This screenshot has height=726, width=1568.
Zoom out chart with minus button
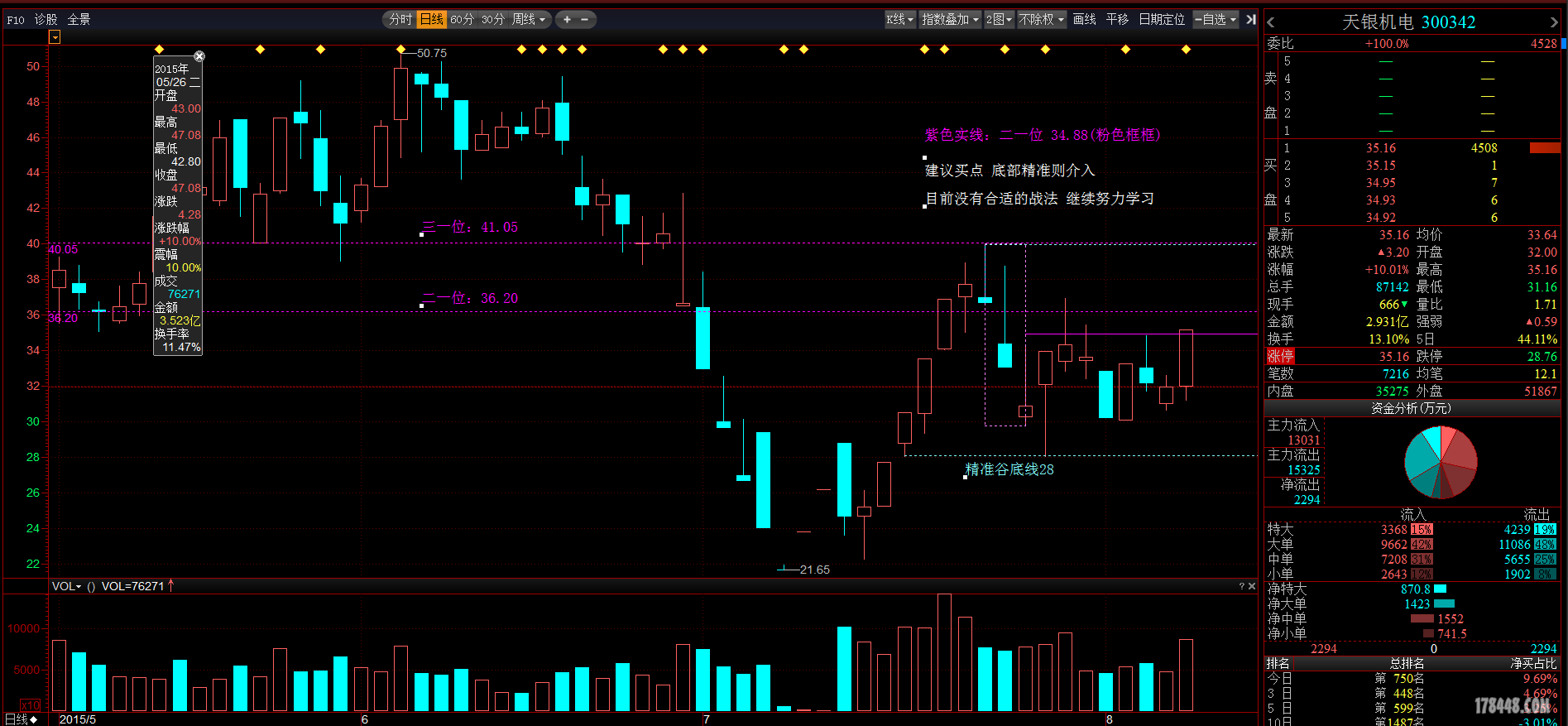(x=584, y=19)
